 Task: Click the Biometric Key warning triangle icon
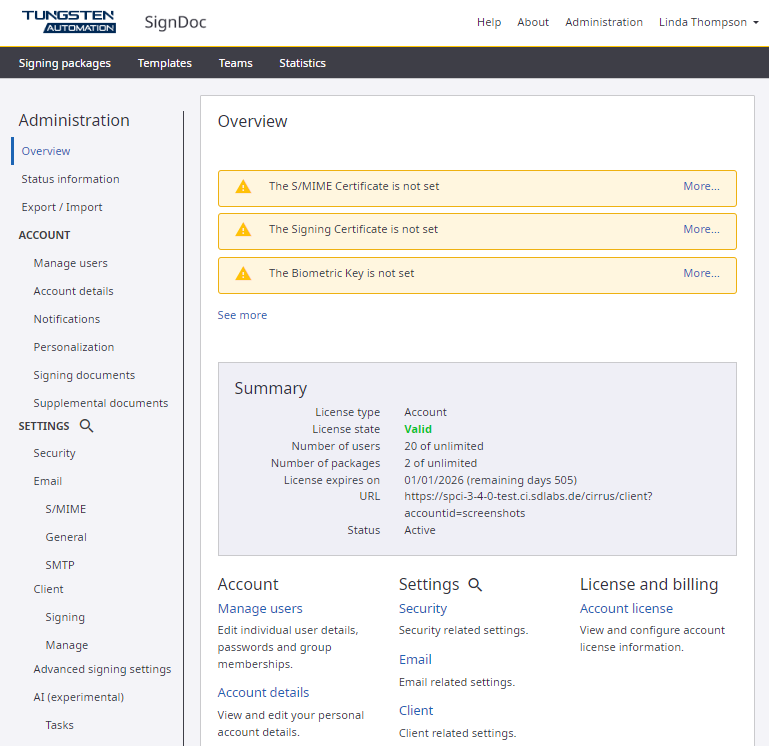coord(243,274)
